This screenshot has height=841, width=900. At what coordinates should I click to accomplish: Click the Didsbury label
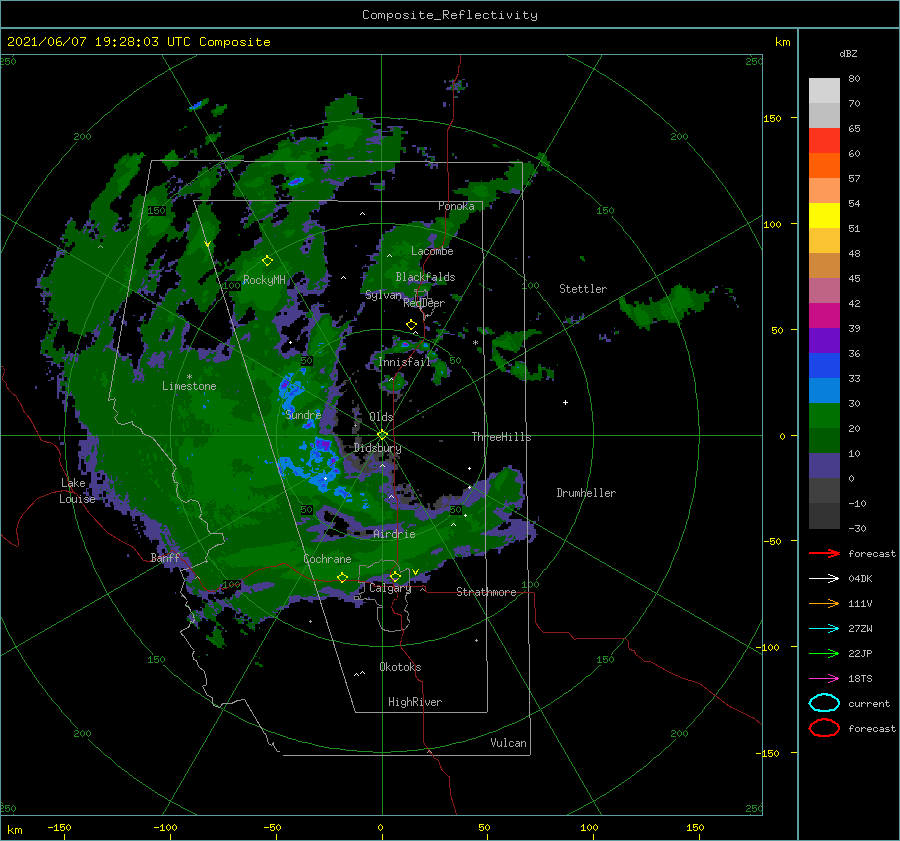coord(378,448)
